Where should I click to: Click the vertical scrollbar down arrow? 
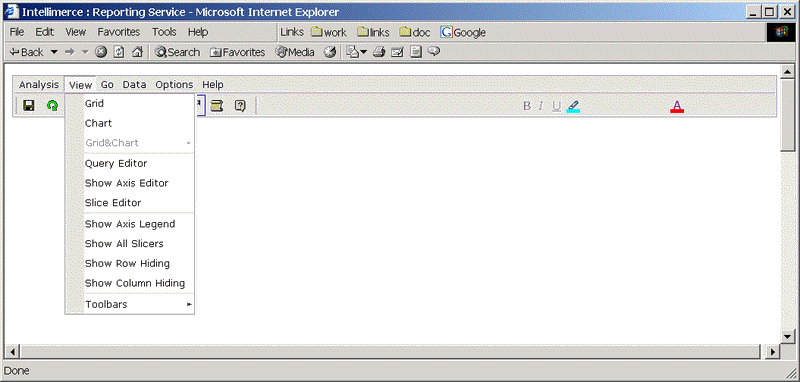click(787, 336)
